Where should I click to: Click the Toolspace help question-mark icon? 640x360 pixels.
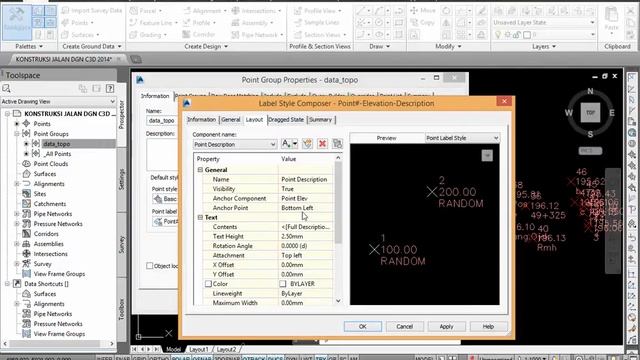click(x=110, y=88)
